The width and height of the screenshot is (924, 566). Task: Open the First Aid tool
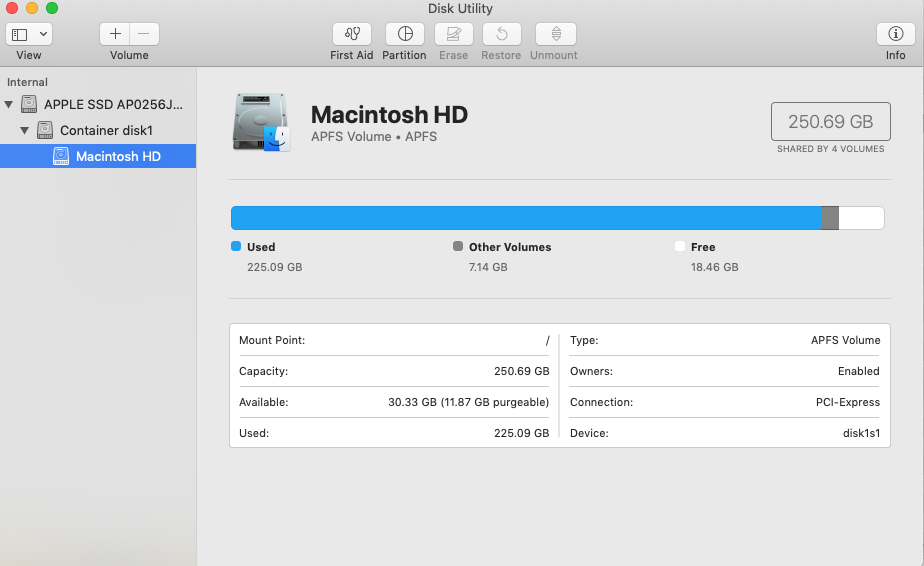[352, 34]
